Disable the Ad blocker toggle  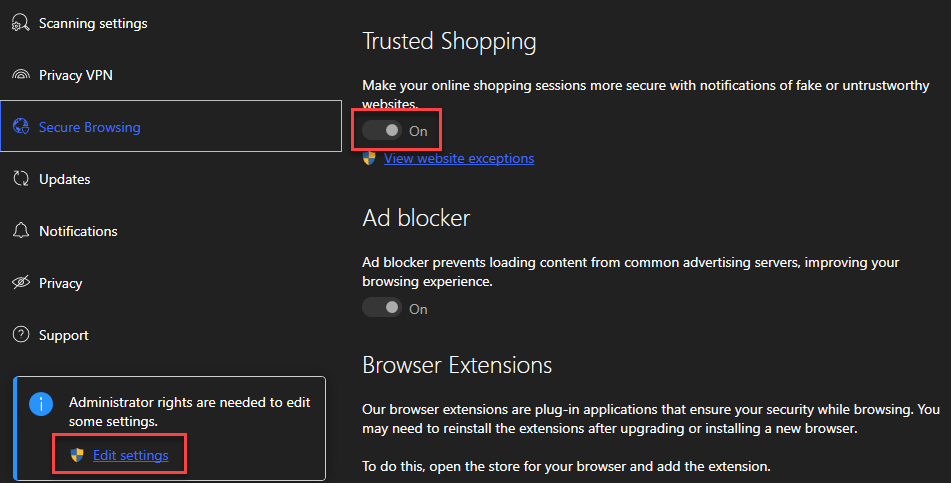(x=382, y=308)
